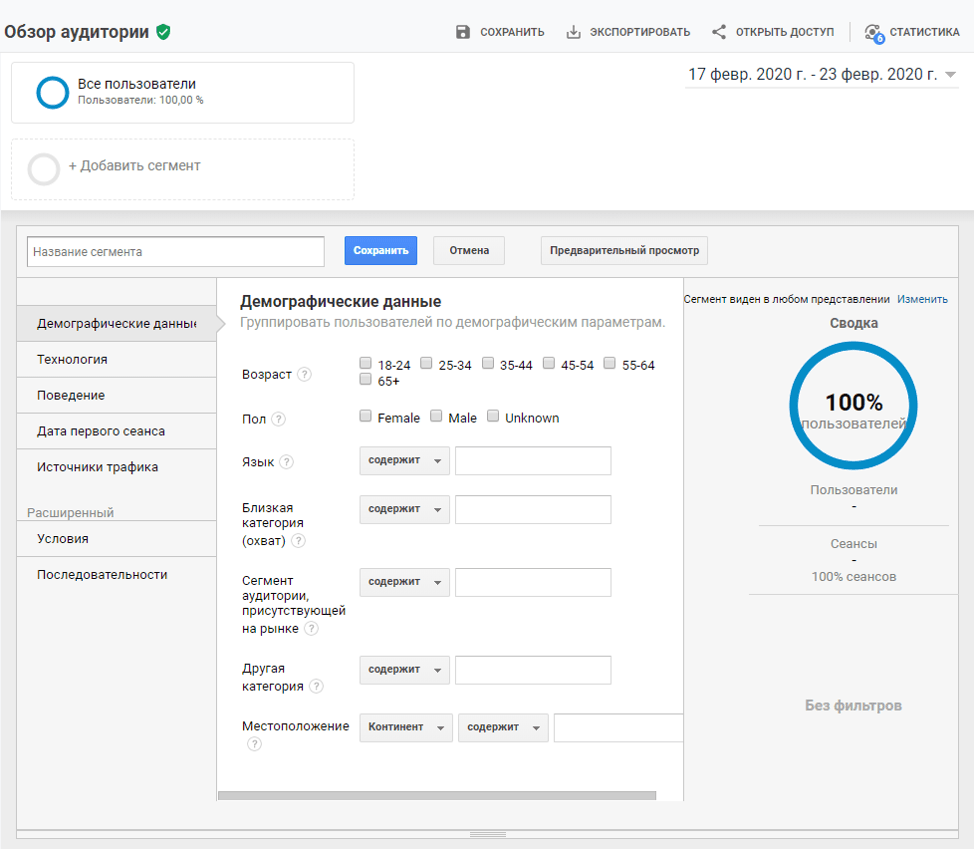This screenshot has width=974, height=849.
Task: Open содержит dropdown for Близкая категория
Action: (x=404, y=509)
